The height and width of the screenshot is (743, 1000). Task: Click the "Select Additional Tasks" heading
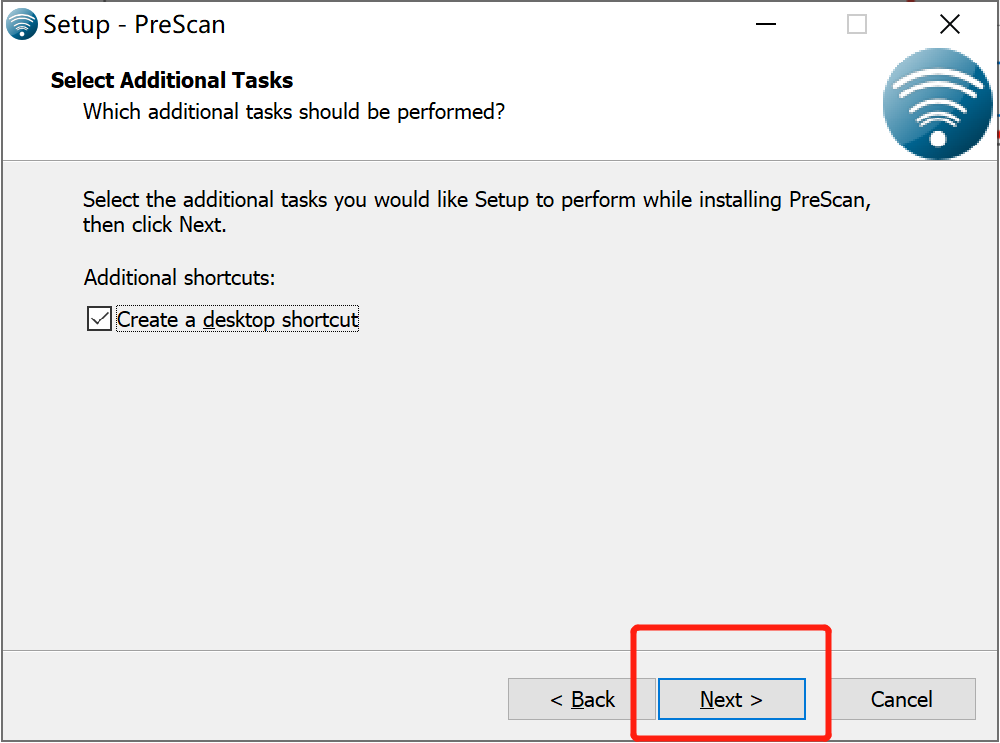click(172, 80)
